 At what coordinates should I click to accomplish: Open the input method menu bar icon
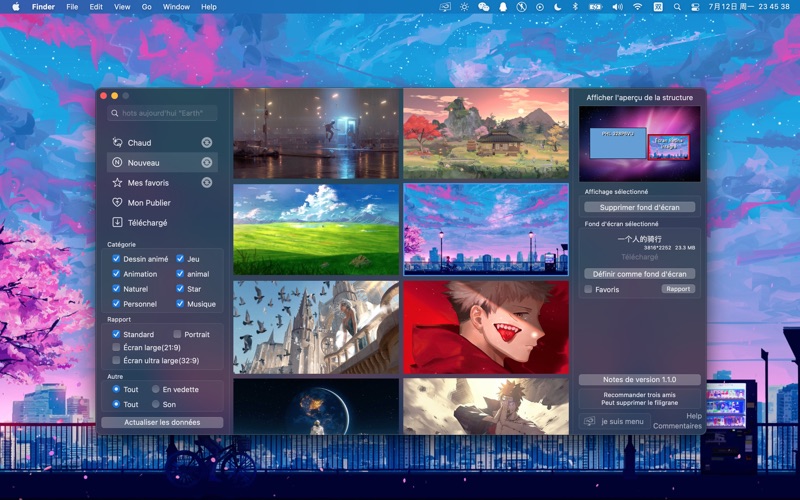click(x=658, y=7)
